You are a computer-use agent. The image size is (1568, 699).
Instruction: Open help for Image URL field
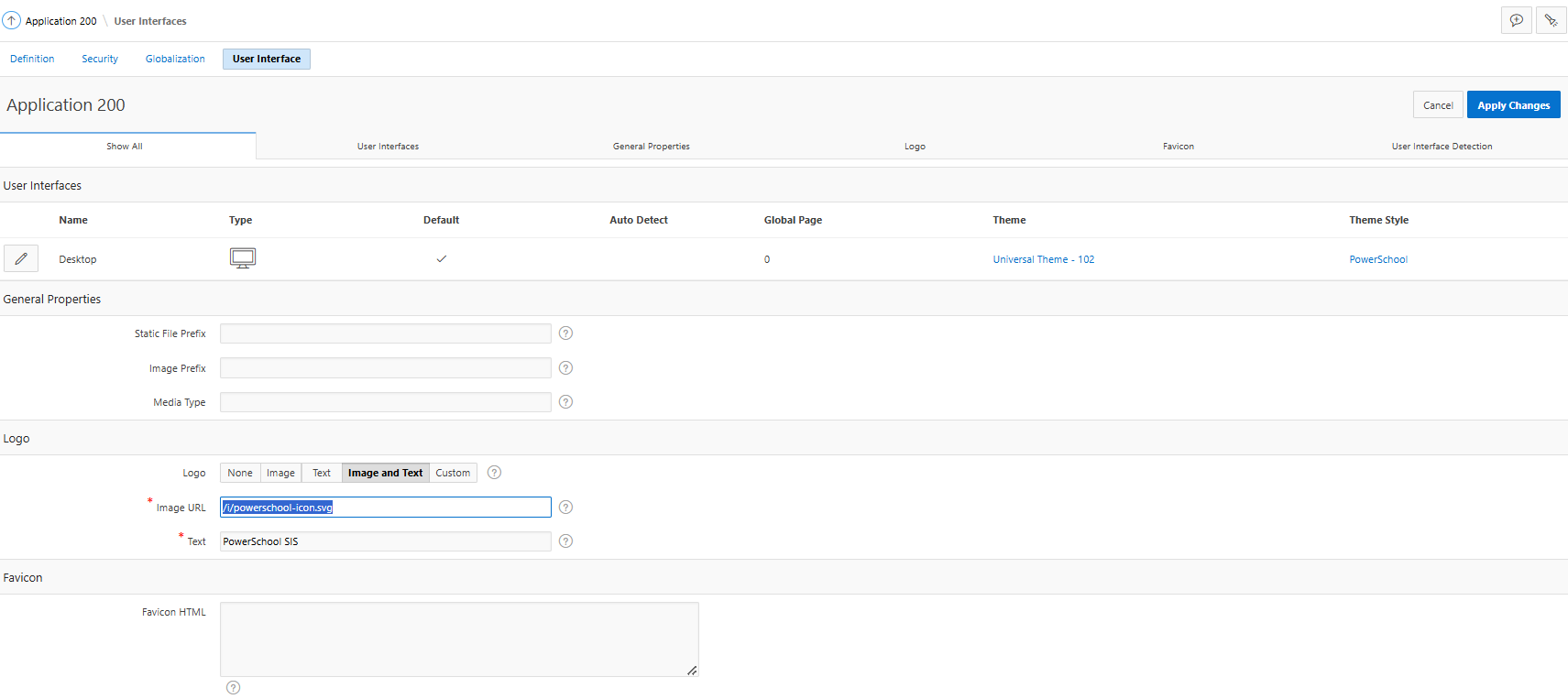pos(565,508)
